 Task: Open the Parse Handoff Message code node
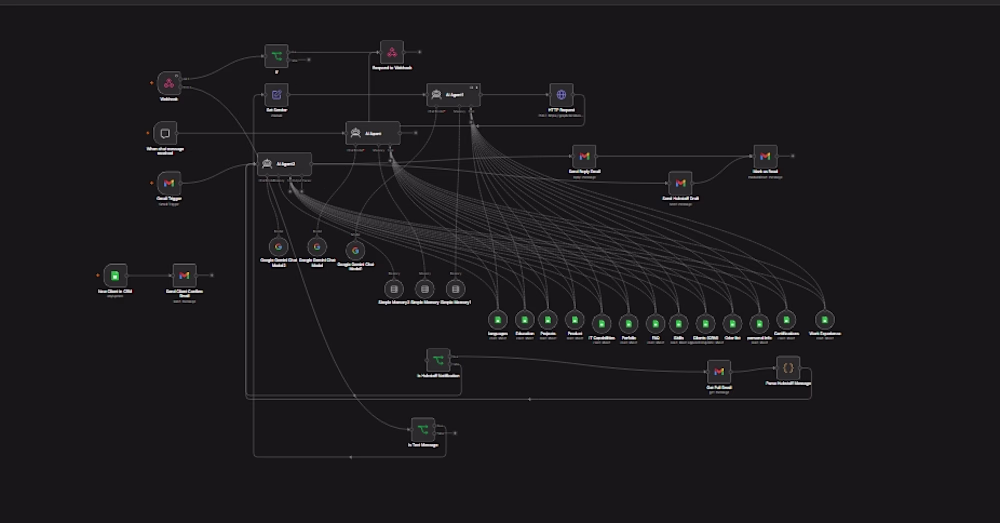(788, 368)
